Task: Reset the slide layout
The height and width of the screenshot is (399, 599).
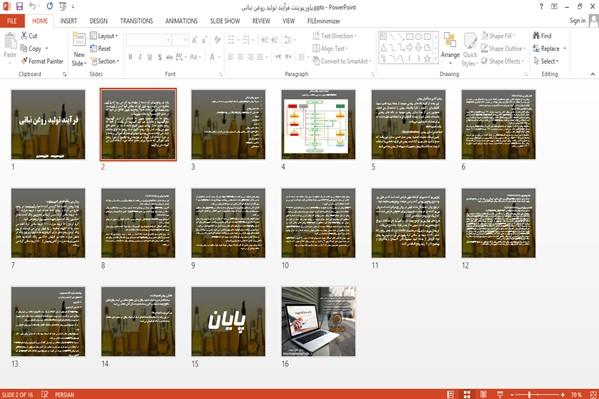Action: [x=100, y=49]
